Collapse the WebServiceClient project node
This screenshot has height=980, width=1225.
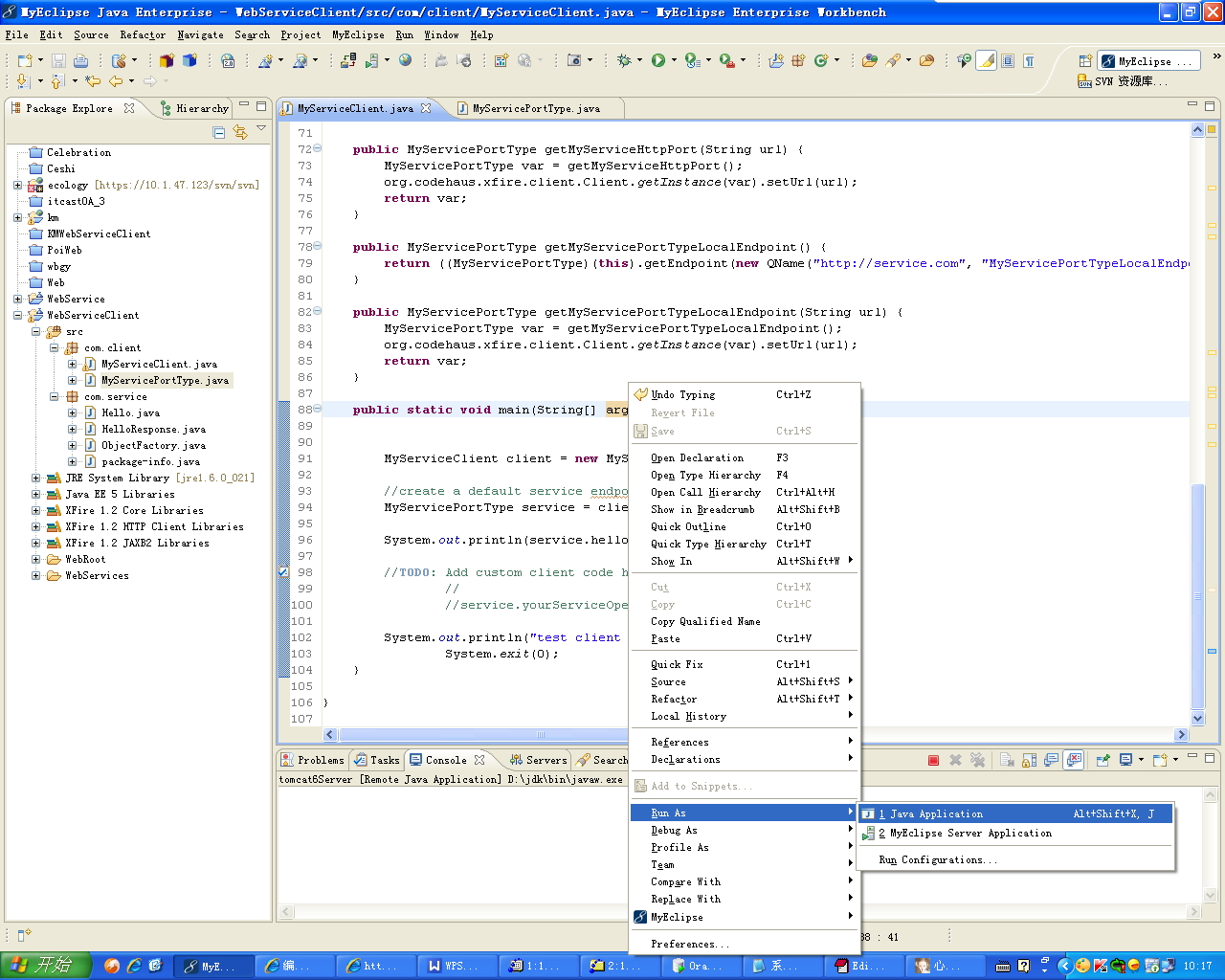18,315
